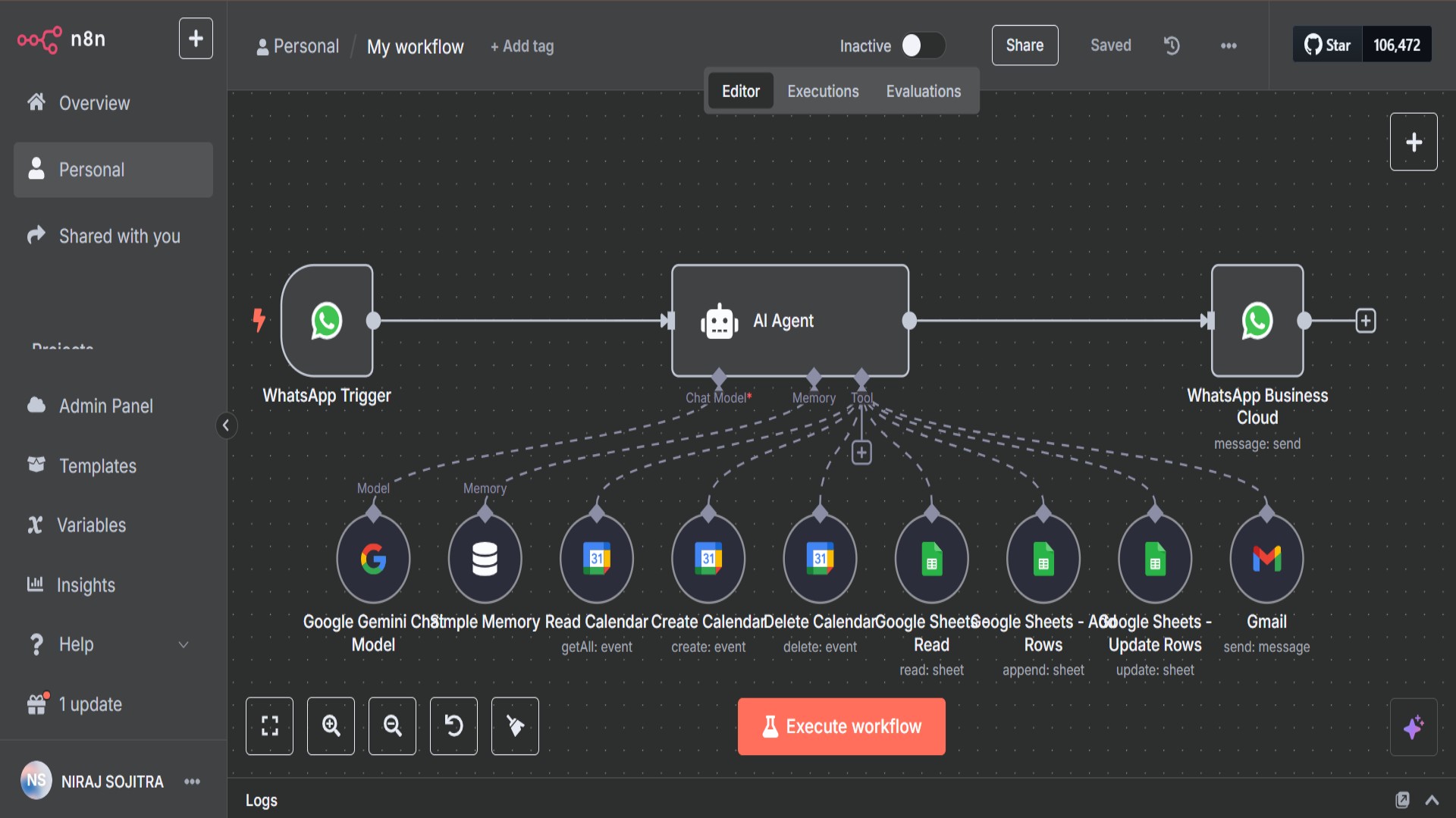Open the workflow three-dots options menu
1456x818 pixels.
(x=1228, y=45)
